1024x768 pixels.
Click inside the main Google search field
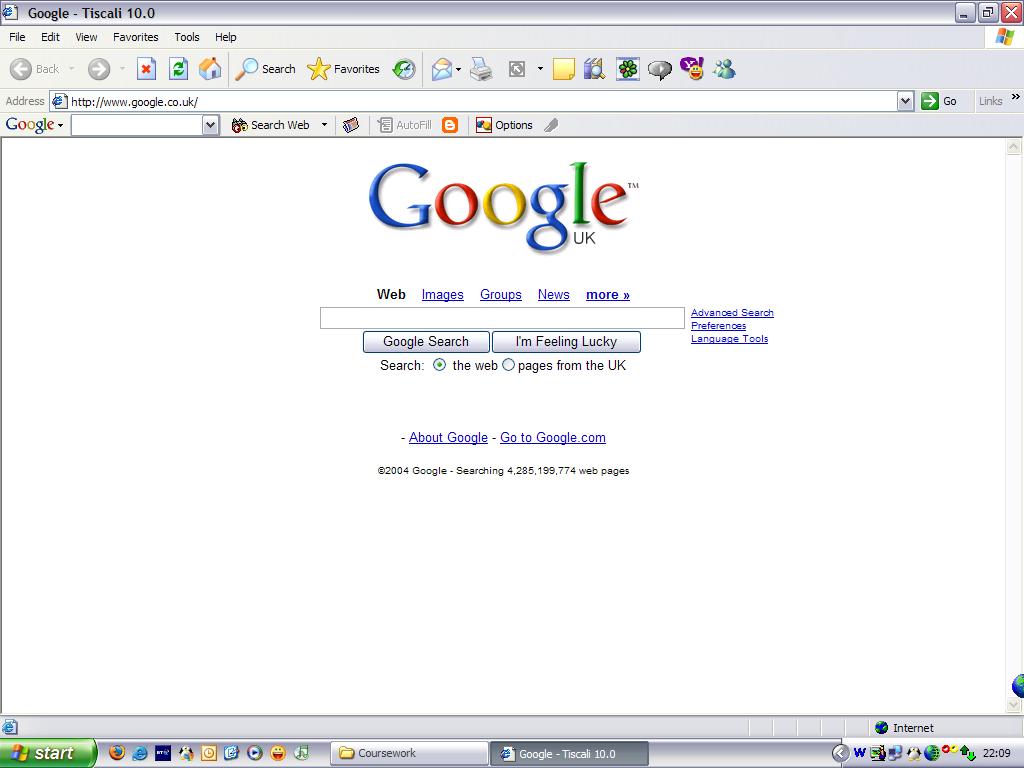coord(502,318)
